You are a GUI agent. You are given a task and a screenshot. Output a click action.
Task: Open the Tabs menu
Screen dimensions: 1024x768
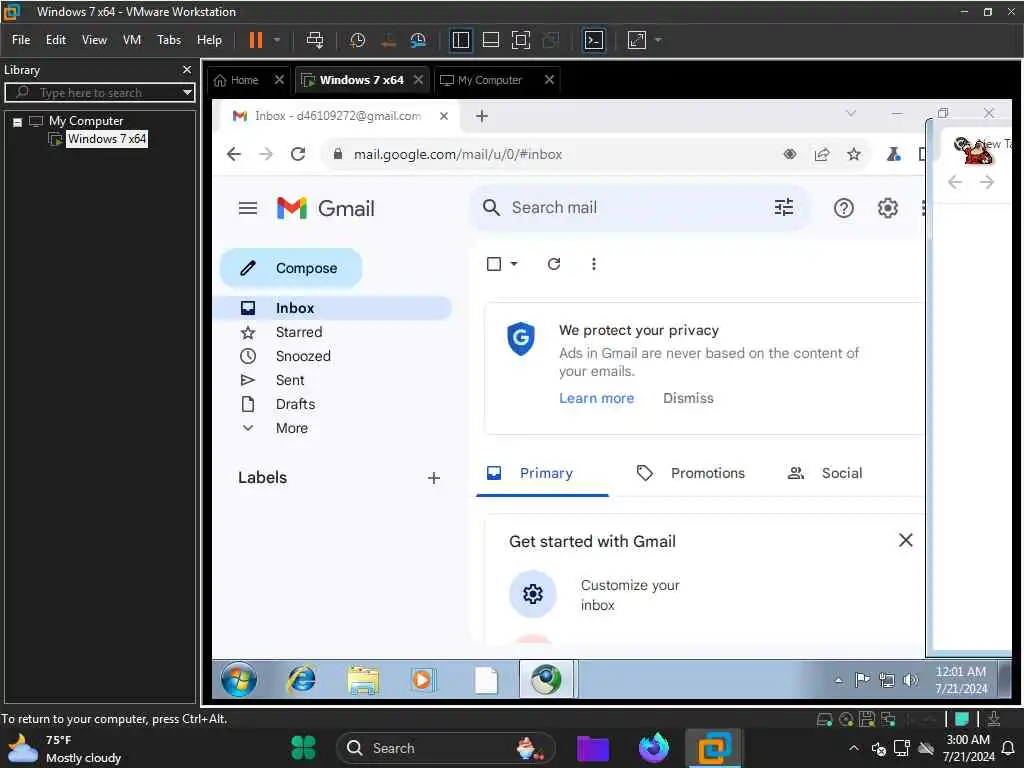coord(168,40)
